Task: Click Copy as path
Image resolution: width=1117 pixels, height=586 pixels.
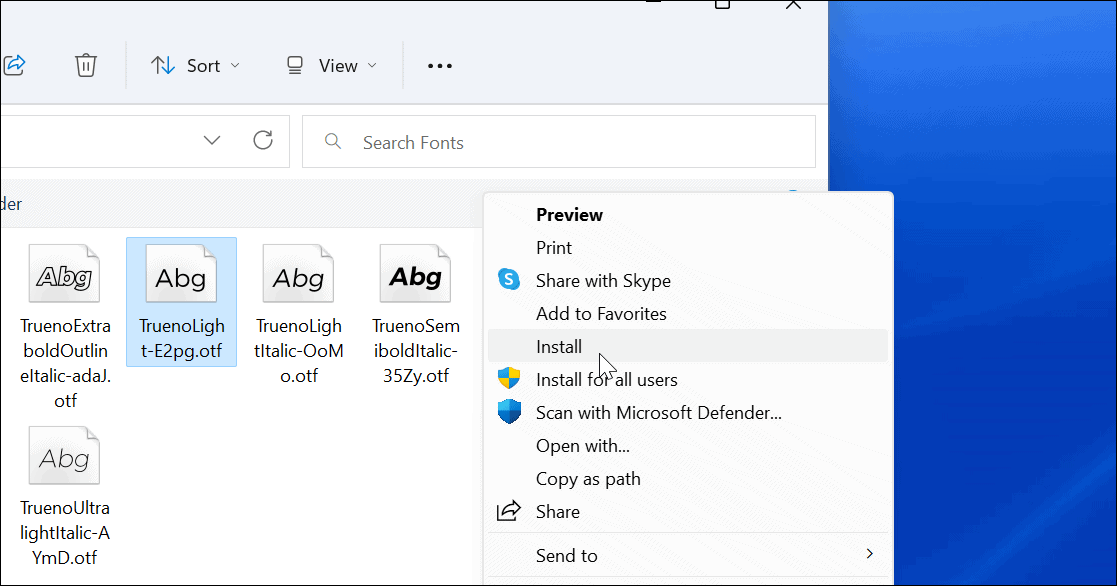Action: pos(588,478)
